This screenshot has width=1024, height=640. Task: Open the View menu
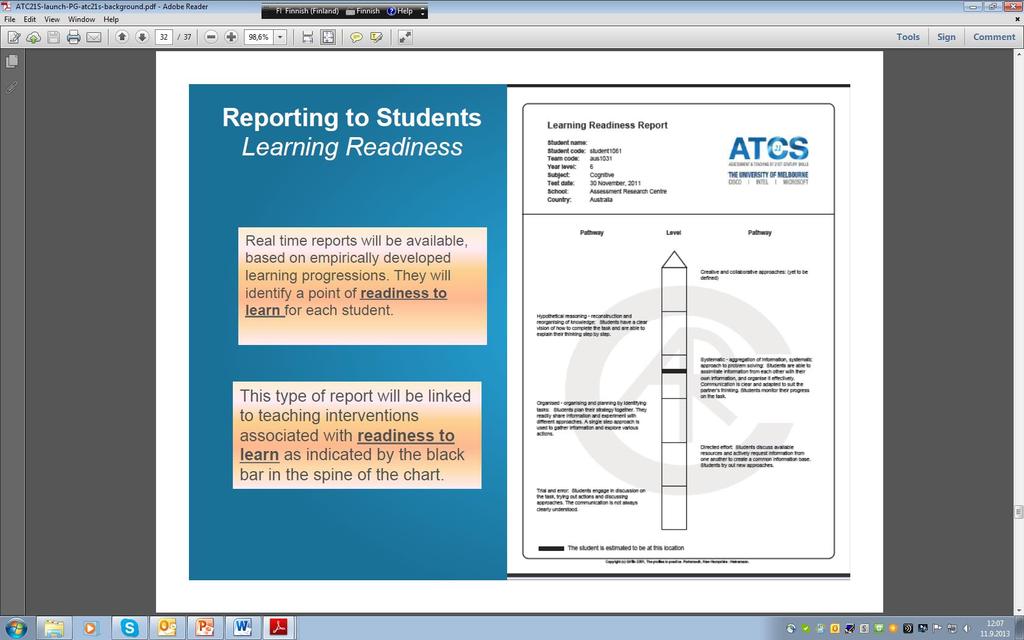[x=52, y=20]
